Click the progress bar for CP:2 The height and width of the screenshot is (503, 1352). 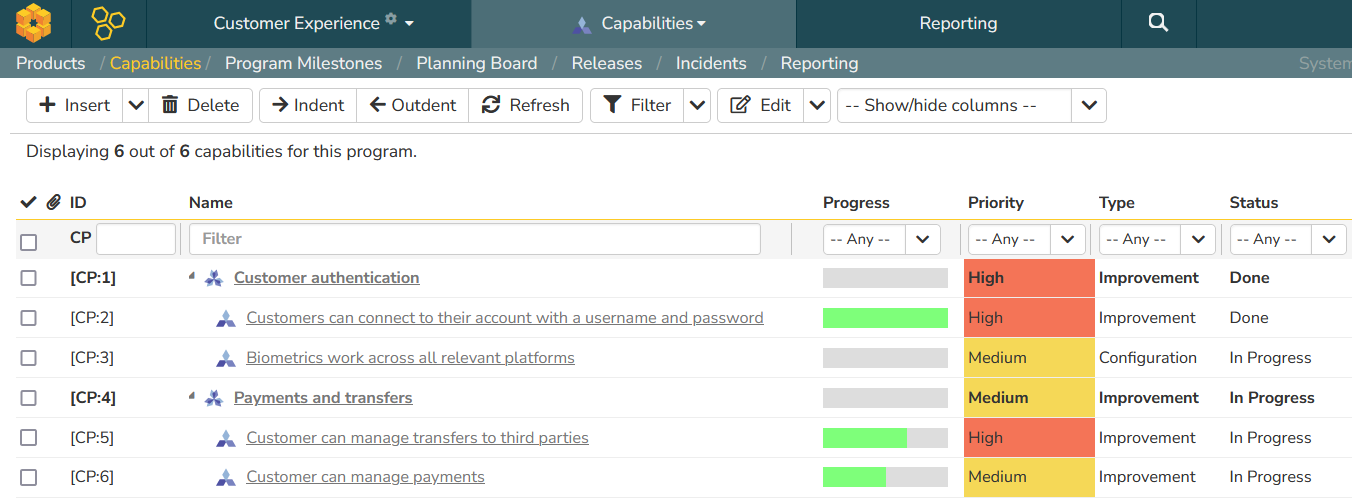884,318
